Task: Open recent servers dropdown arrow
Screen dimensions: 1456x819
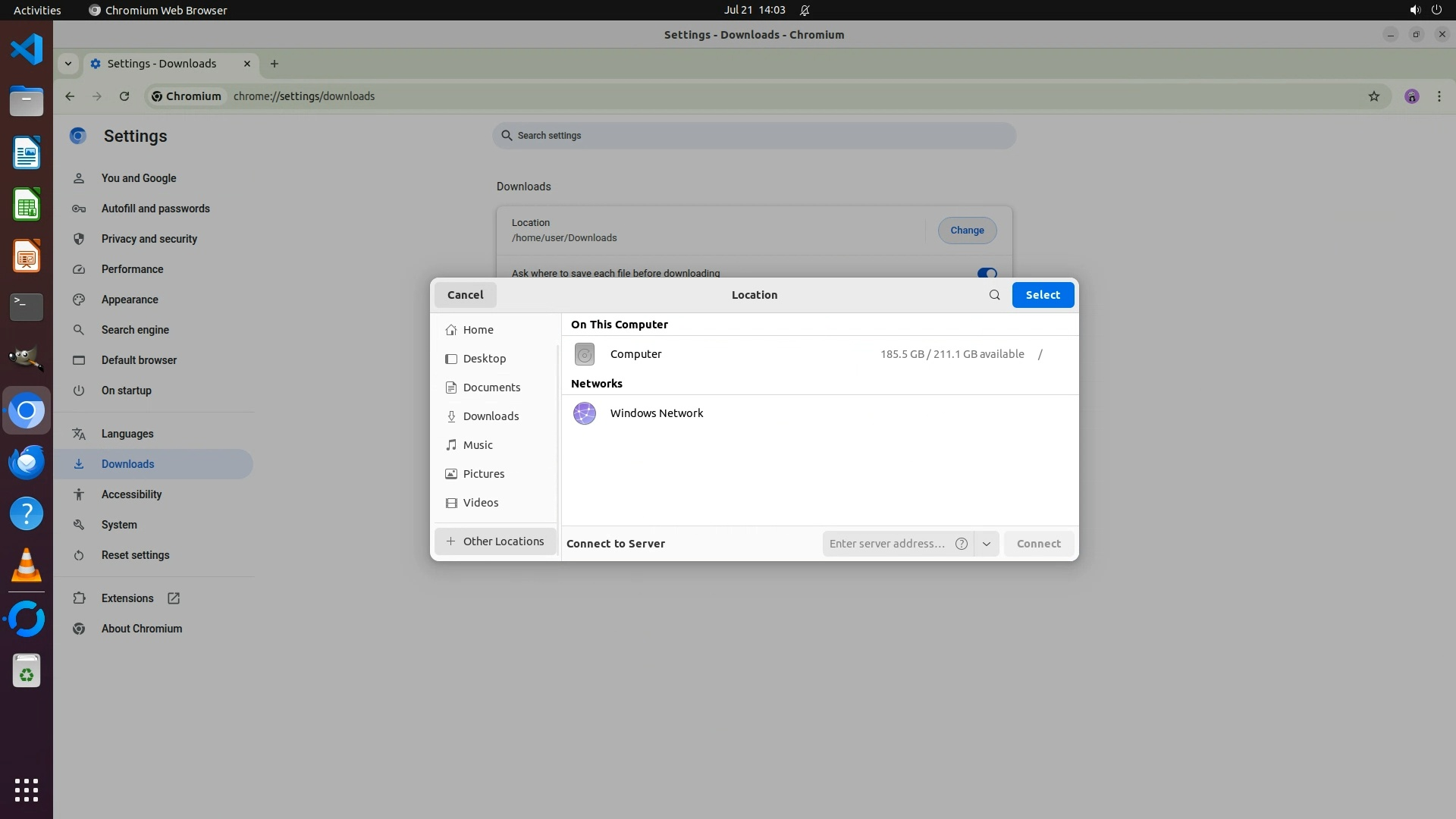Action: click(986, 544)
